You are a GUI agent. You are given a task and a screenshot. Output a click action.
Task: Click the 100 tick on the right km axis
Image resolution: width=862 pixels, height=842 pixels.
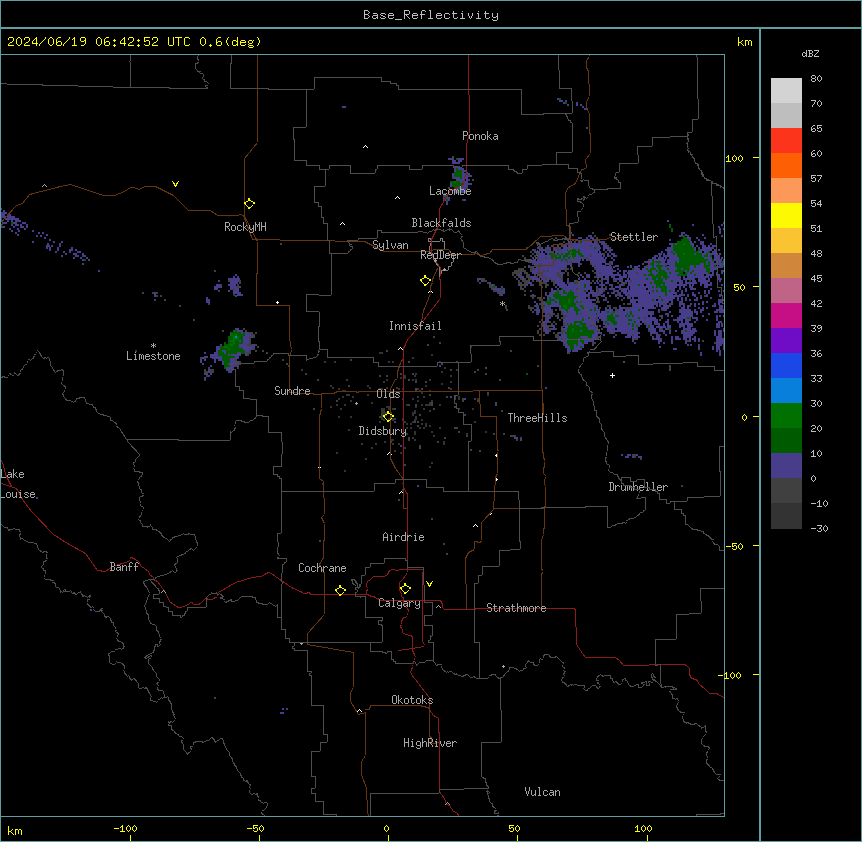[734, 158]
